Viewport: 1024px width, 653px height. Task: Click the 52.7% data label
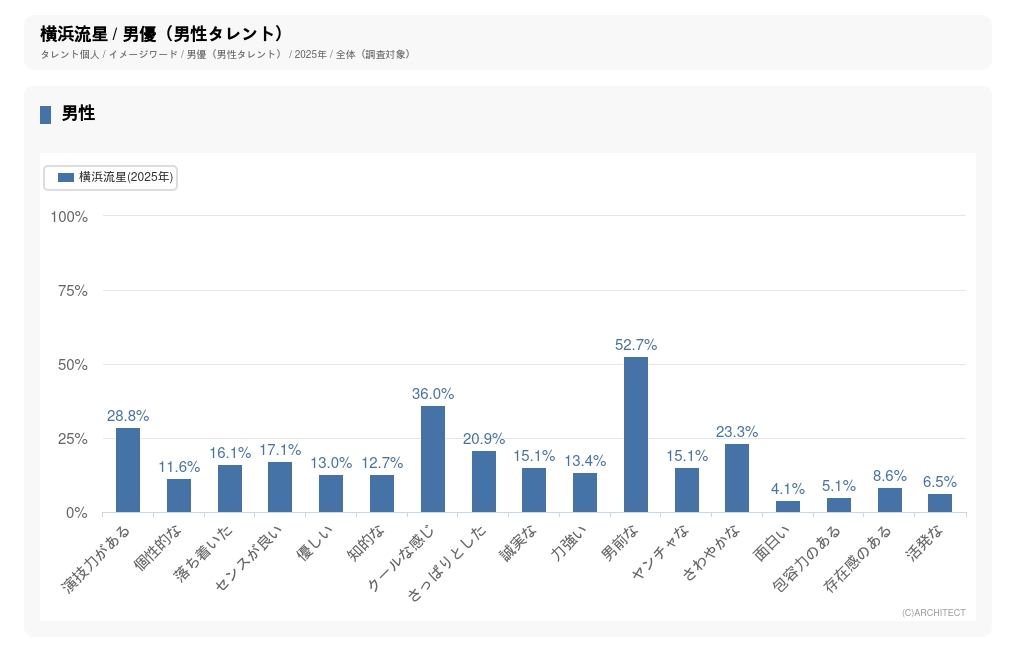[x=636, y=345]
